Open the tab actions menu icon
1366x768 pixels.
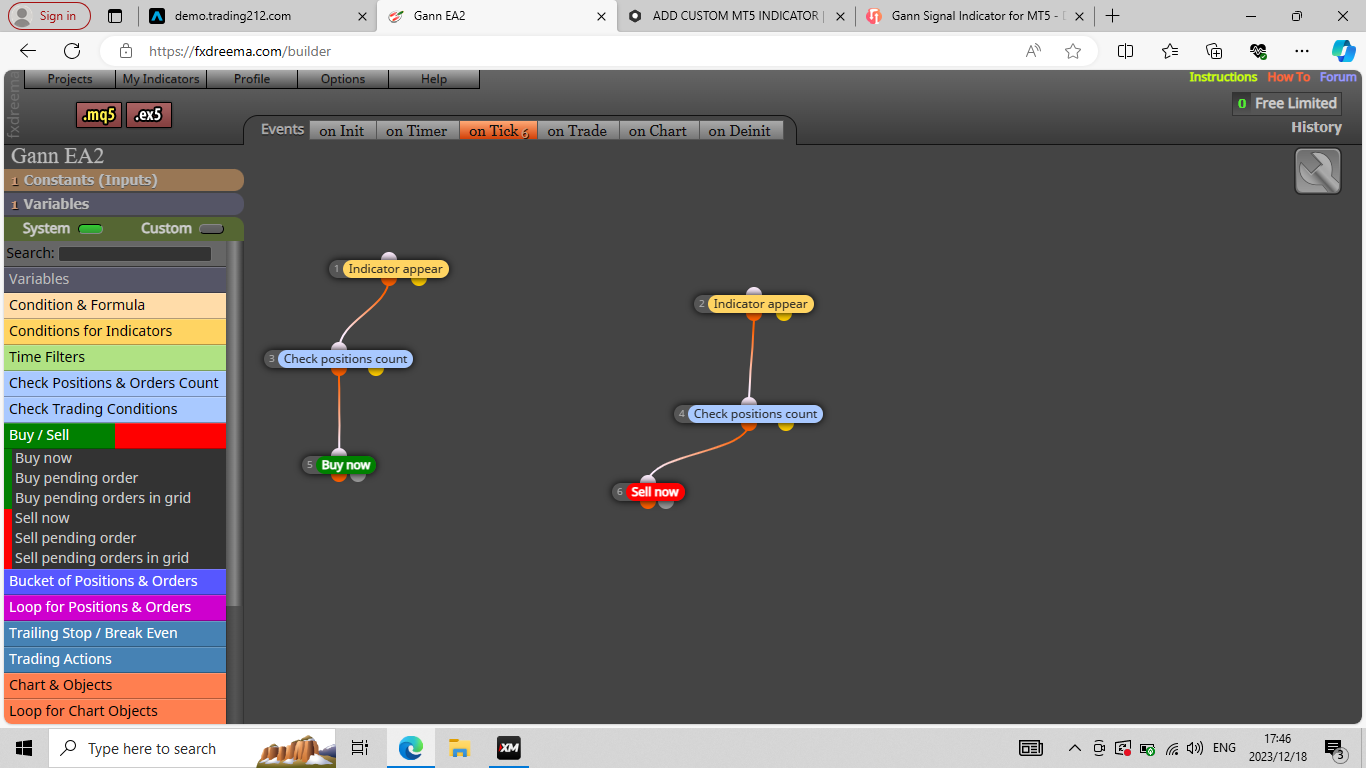point(115,16)
